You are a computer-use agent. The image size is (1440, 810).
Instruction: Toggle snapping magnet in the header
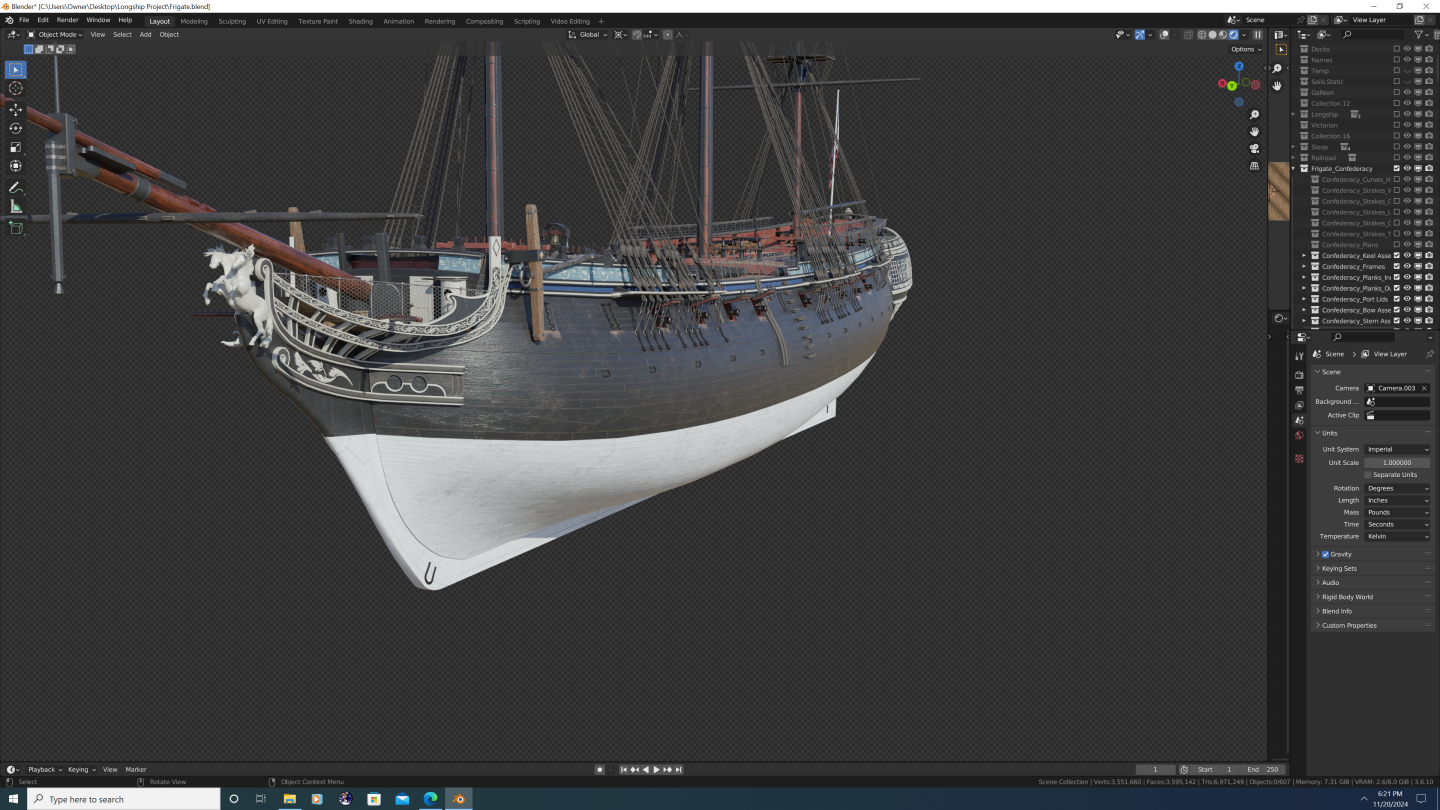(636, 35)
